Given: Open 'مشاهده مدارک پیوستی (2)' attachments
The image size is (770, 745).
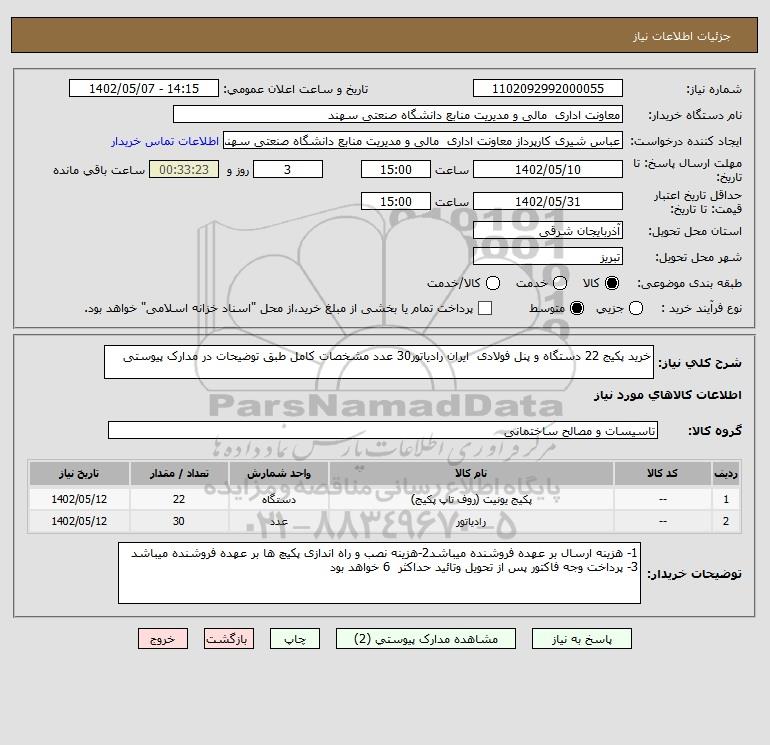Looking at the screenshot, I should point(426,638).
